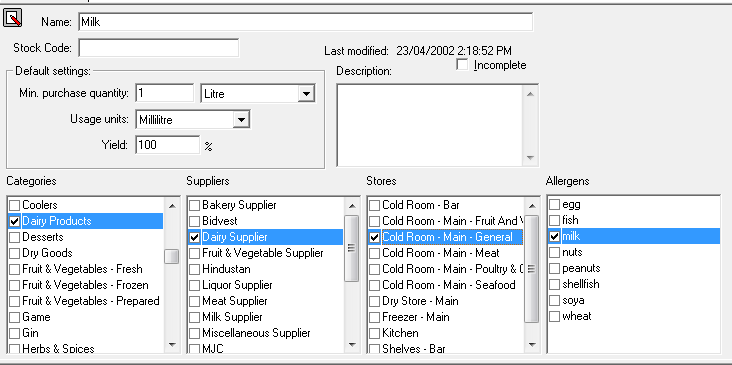732x365 pixels.
Task: Uncheck the Dairy Products category
Action: 15,221
